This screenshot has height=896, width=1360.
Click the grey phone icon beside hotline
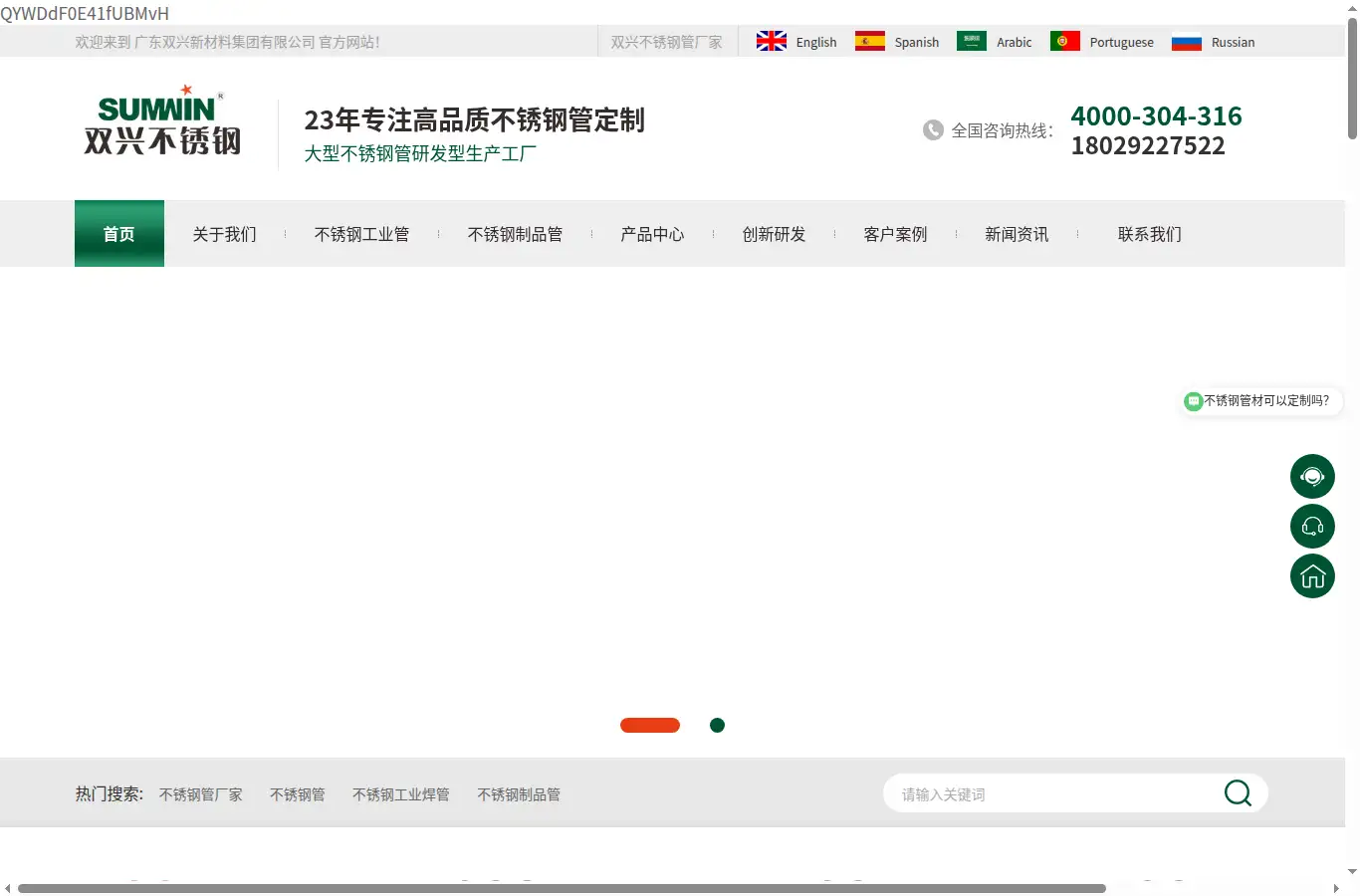(933, 130)
